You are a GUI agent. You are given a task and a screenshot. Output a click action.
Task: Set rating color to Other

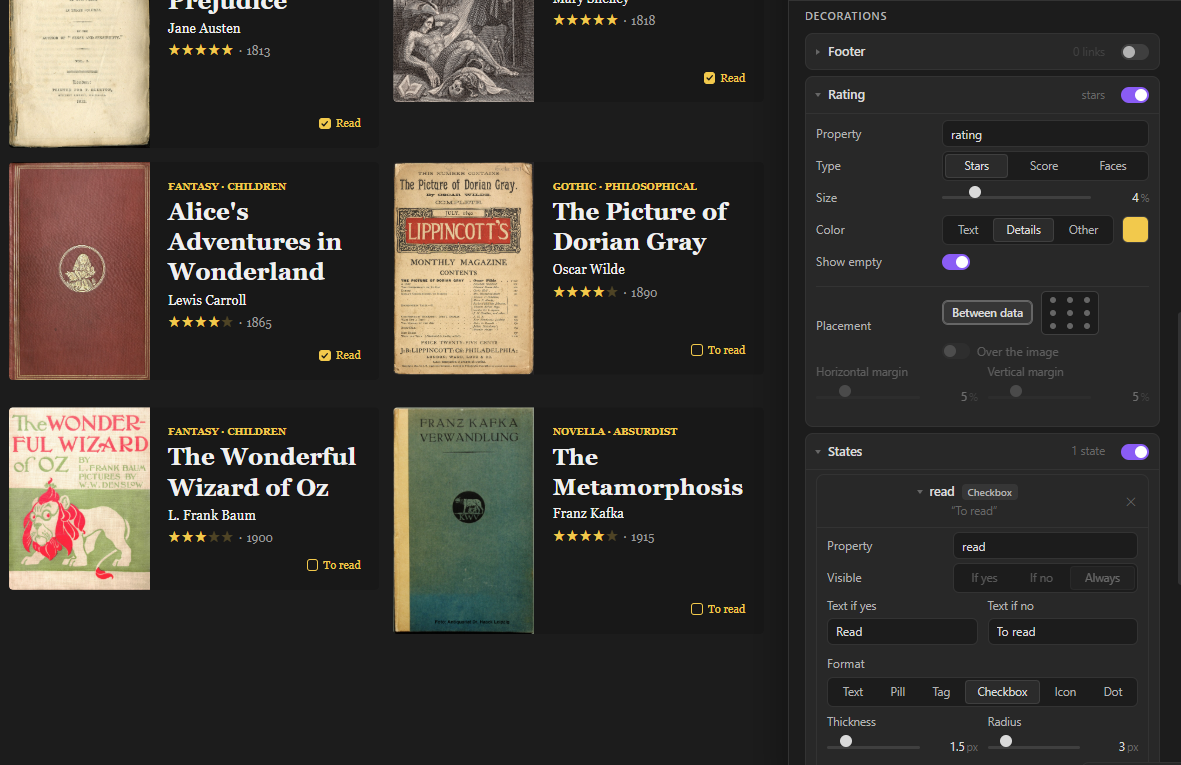click(x=1083, y=230)
